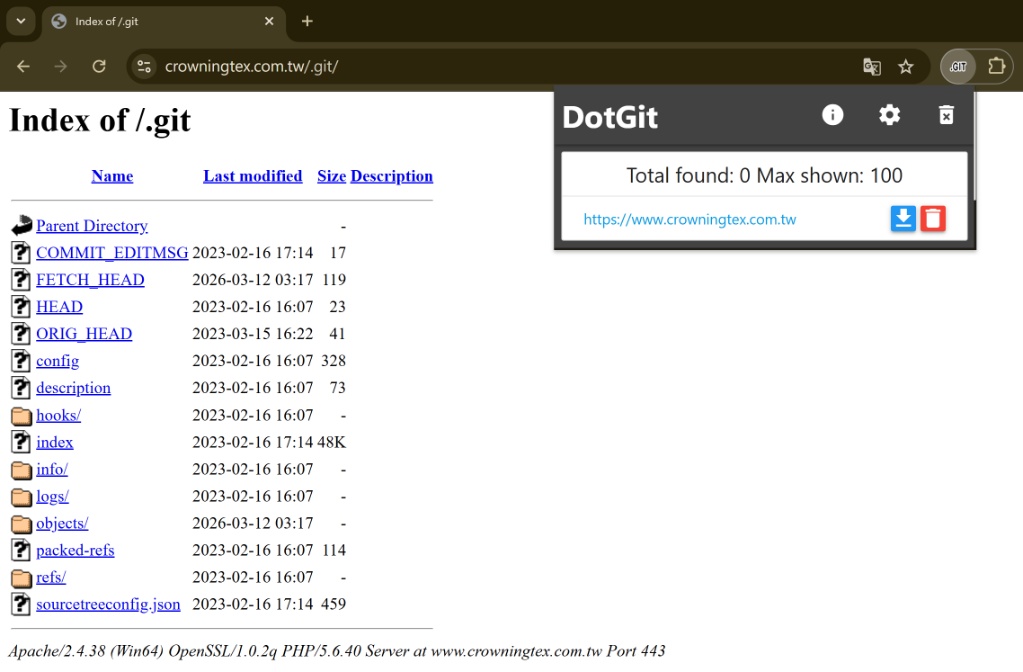Open the config file link
1023x672 pixels.
57,361
